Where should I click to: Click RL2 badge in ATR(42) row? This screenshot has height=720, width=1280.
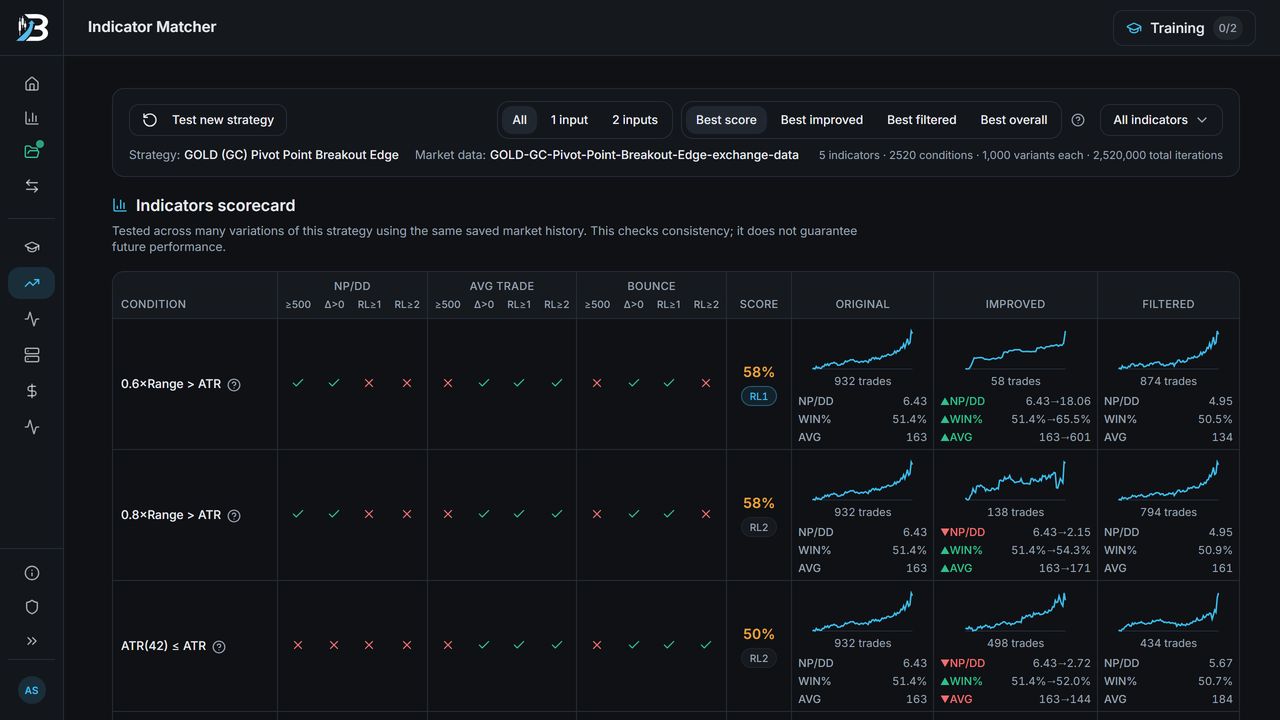[x=759, y=658]
